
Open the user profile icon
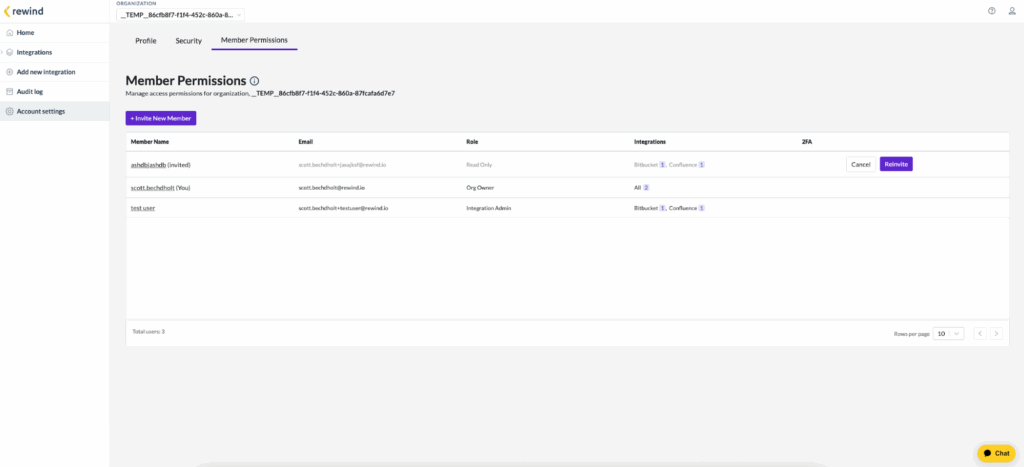click(1012, 10)
